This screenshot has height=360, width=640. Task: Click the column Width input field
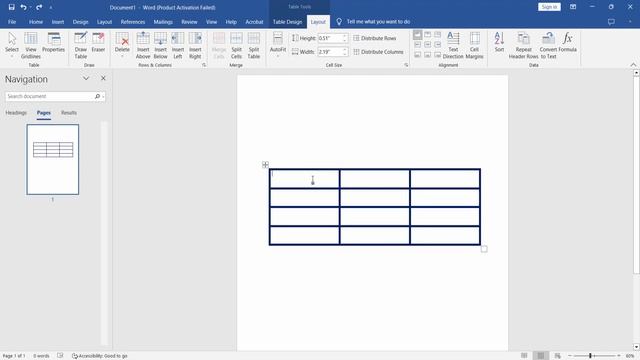click(x=329, y=52)
